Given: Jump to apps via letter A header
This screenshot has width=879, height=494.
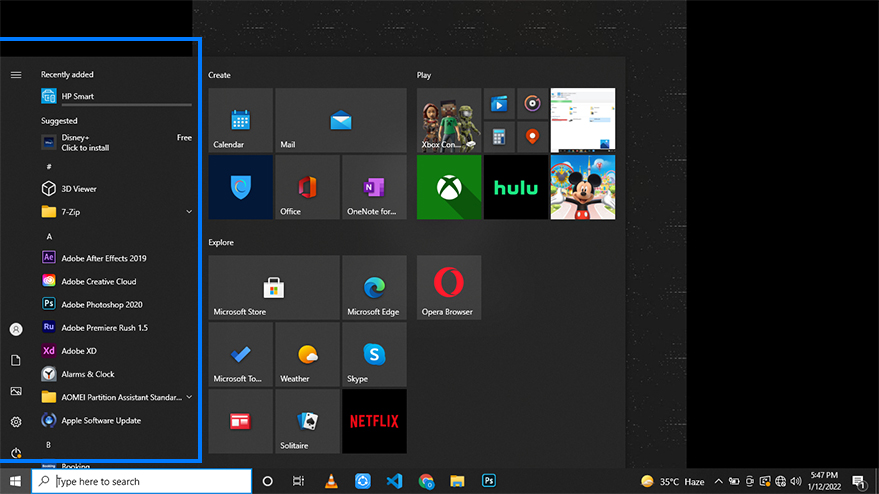Looking at the screenshot, I should point(49,236).
